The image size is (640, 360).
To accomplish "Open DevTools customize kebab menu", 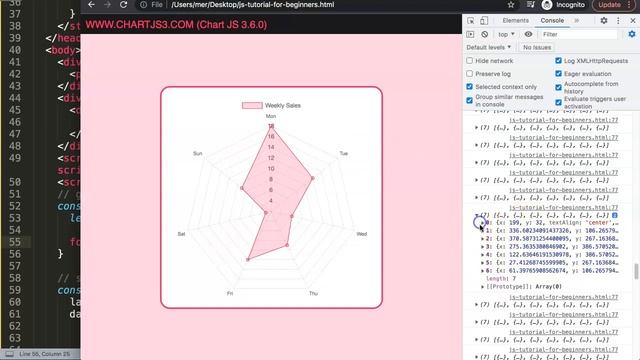I will click(618, 20).
